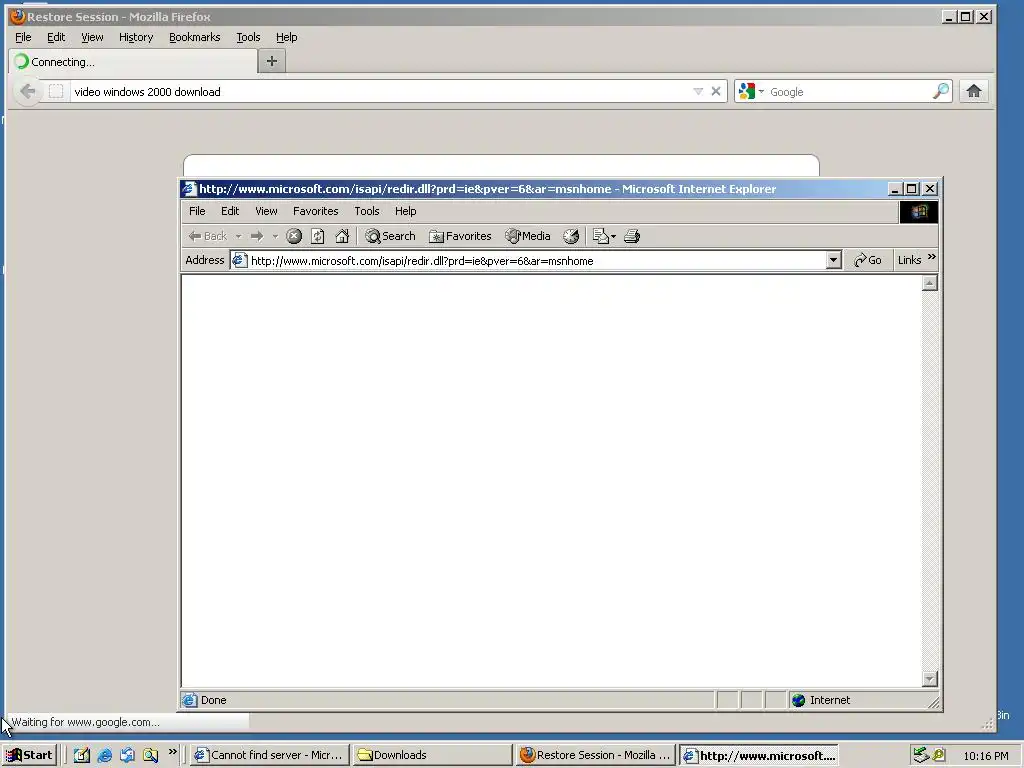Click the Go button next to address bar

(868, 261)
